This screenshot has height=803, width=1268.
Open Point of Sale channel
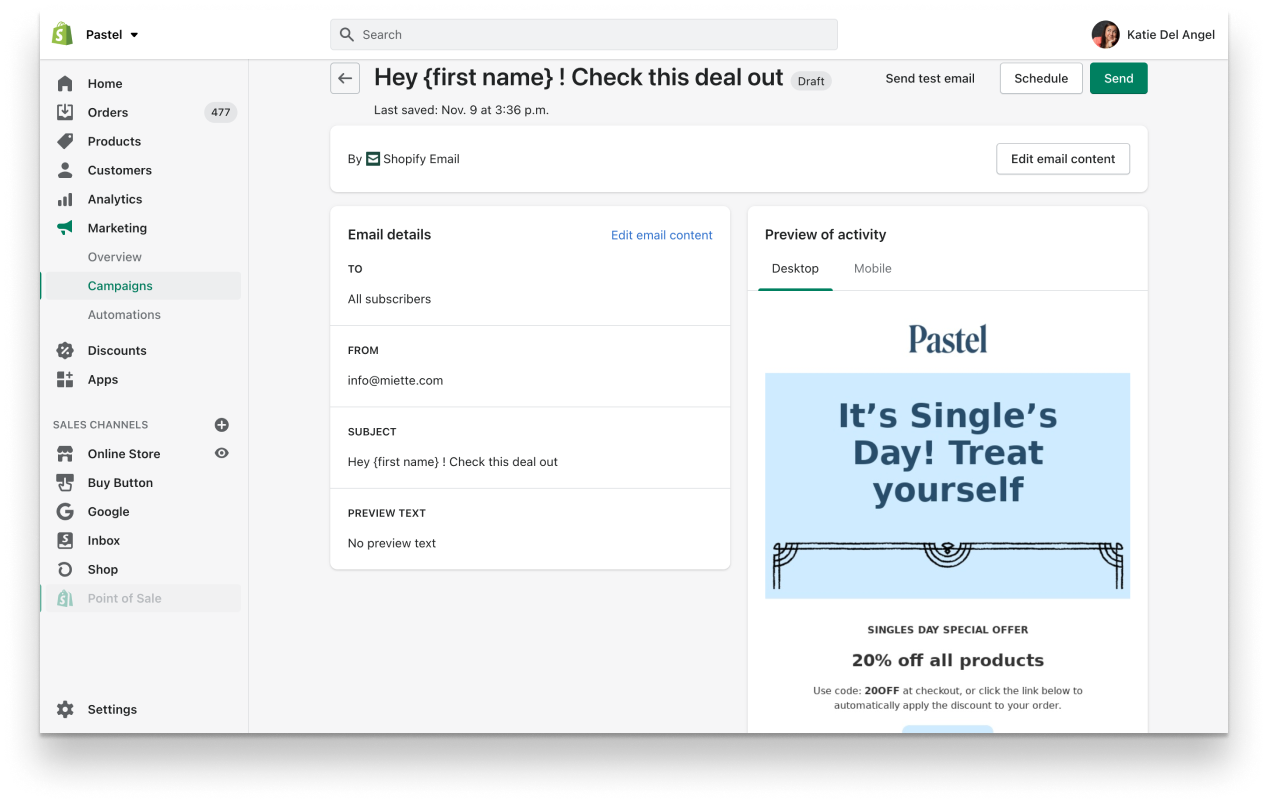pyautogui.click(x=125, y=599)
